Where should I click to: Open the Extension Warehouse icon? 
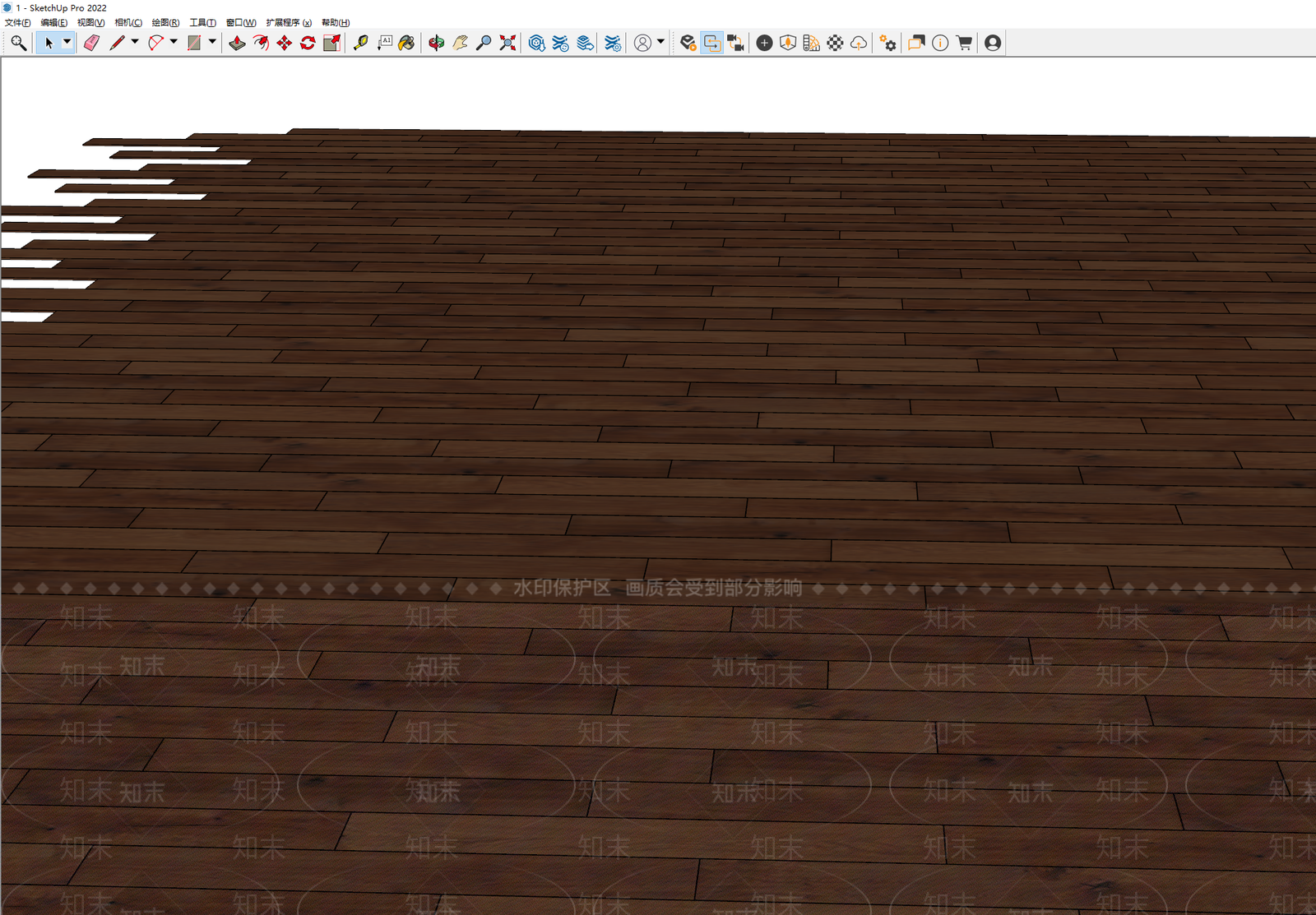click(x=560, y=43)
